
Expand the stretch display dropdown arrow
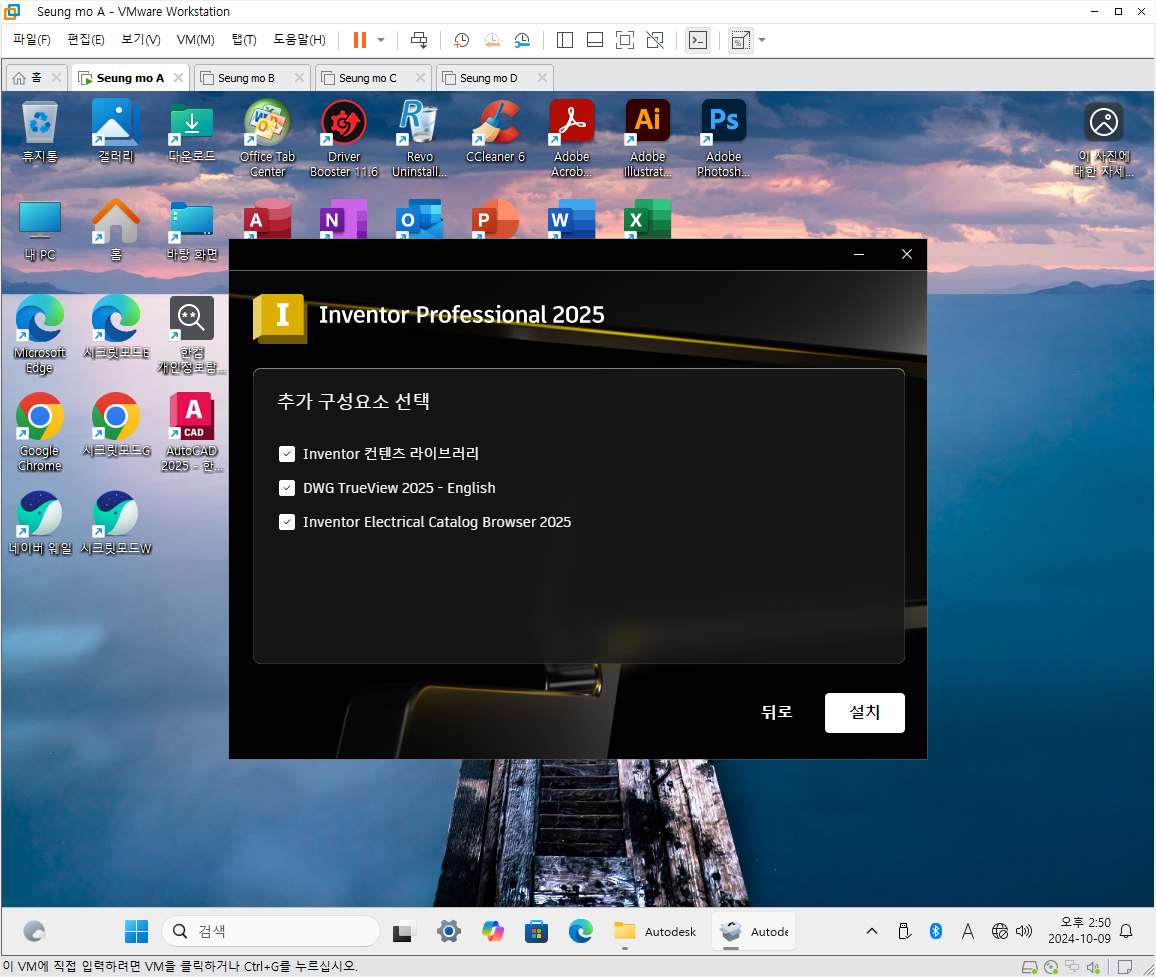tap(762, 40)
